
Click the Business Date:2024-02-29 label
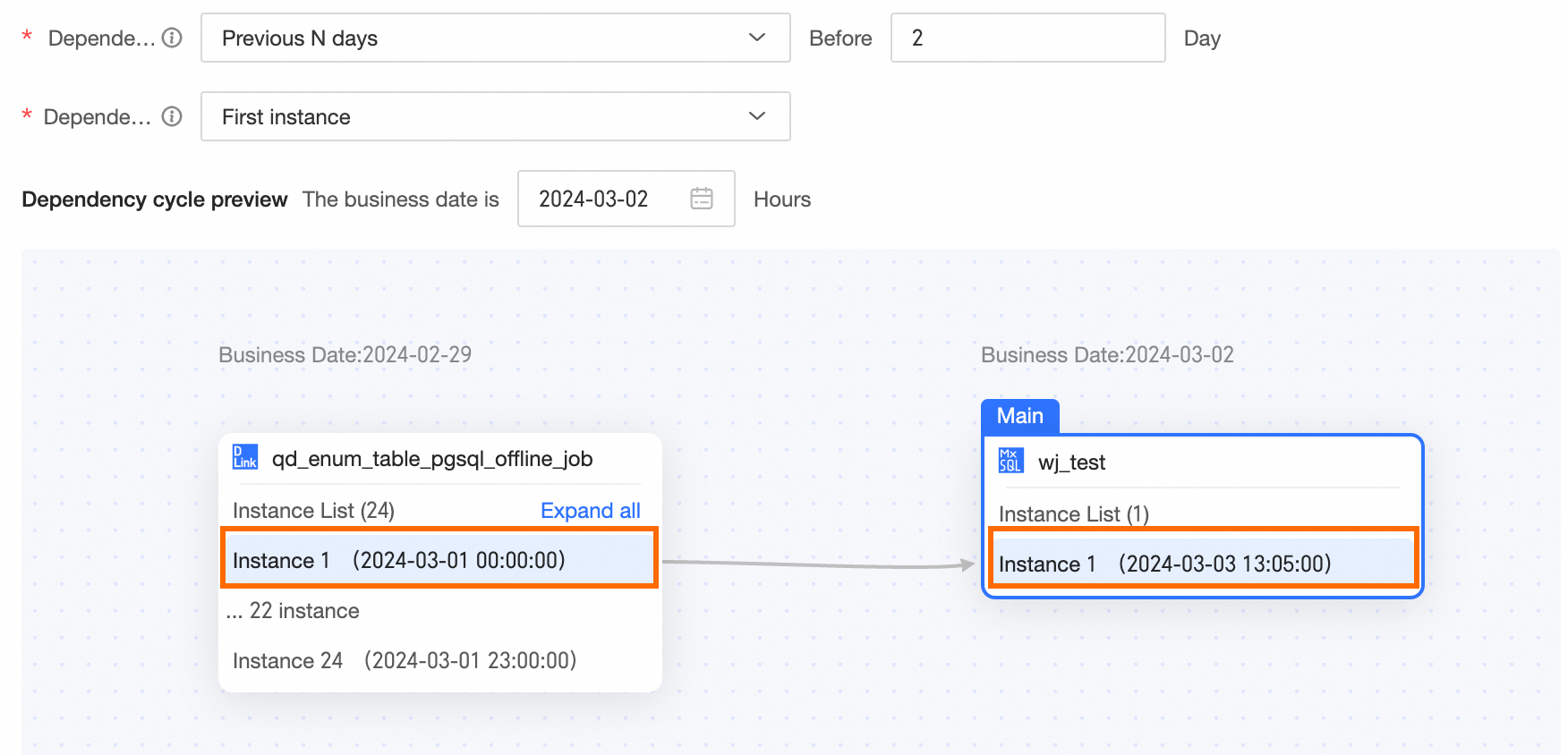tap(345, 355)
